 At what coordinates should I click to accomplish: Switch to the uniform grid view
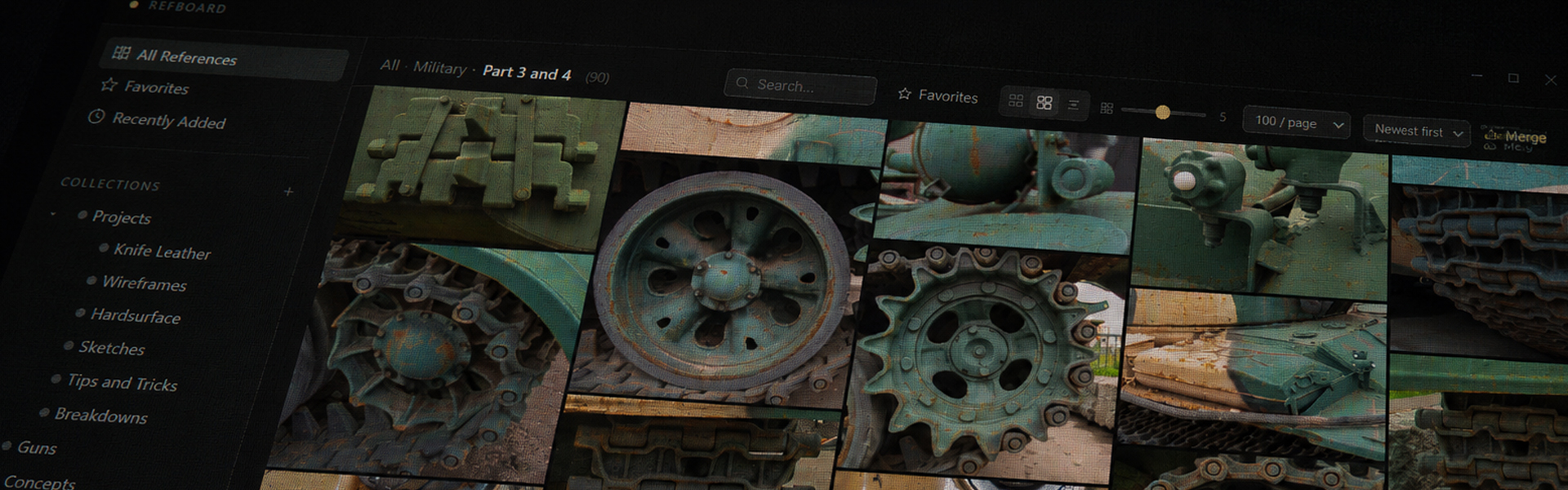1016,100
